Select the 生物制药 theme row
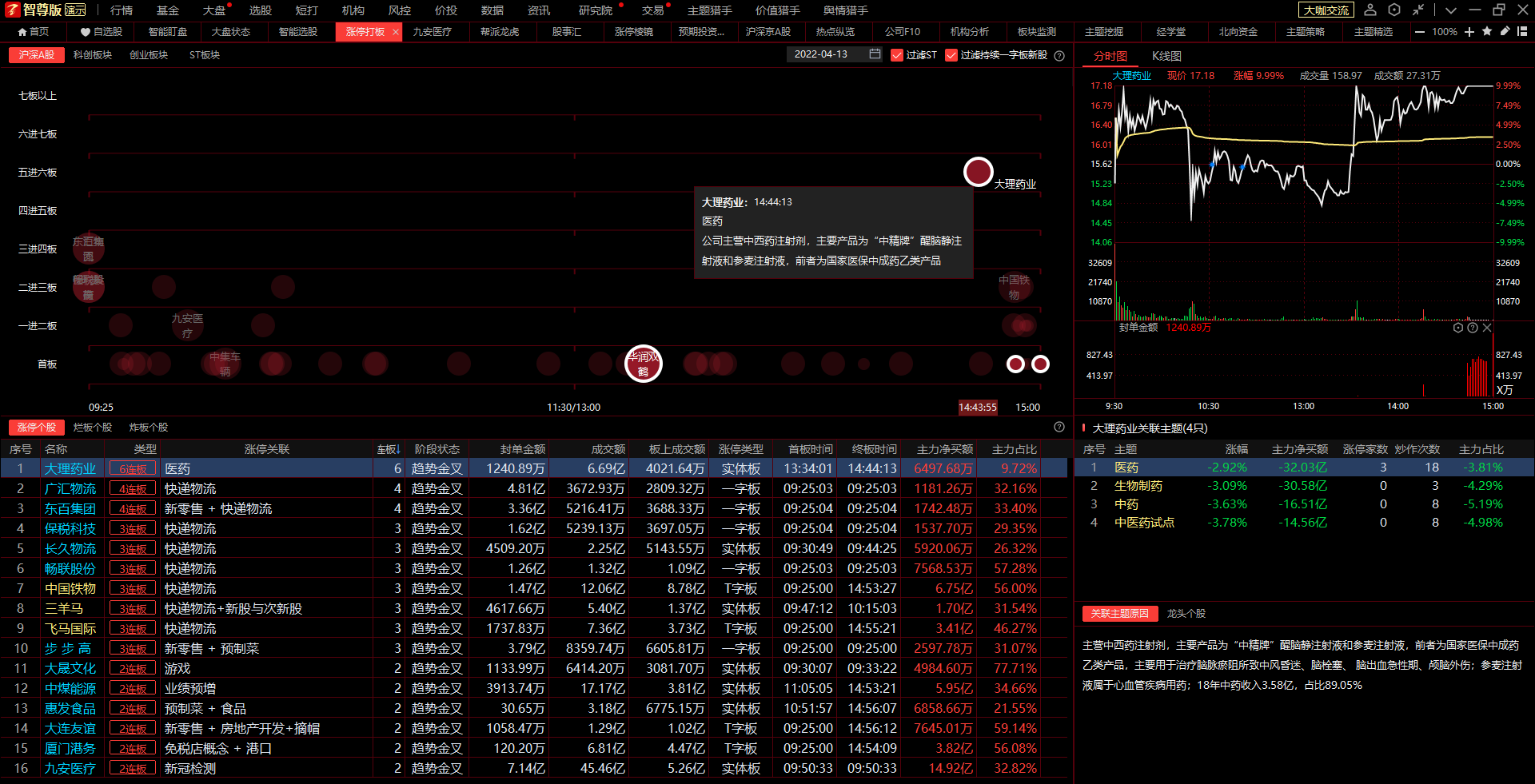1535x784 pixels. pos(1304,486)
